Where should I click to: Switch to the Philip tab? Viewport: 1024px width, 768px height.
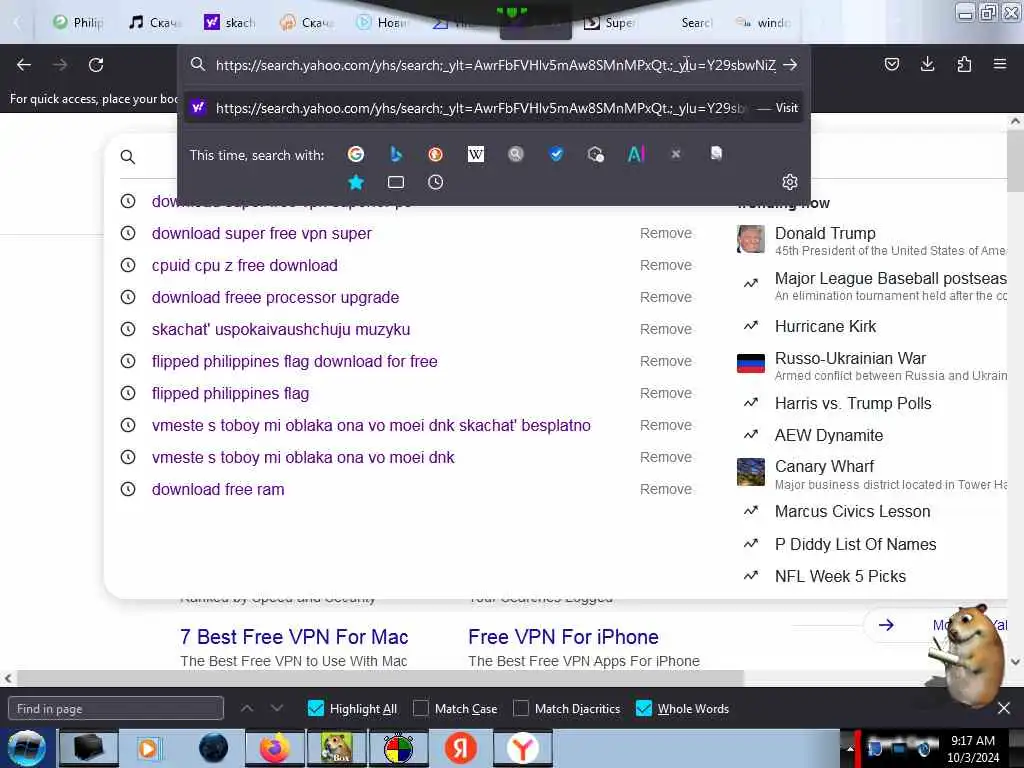coord(78,22)
